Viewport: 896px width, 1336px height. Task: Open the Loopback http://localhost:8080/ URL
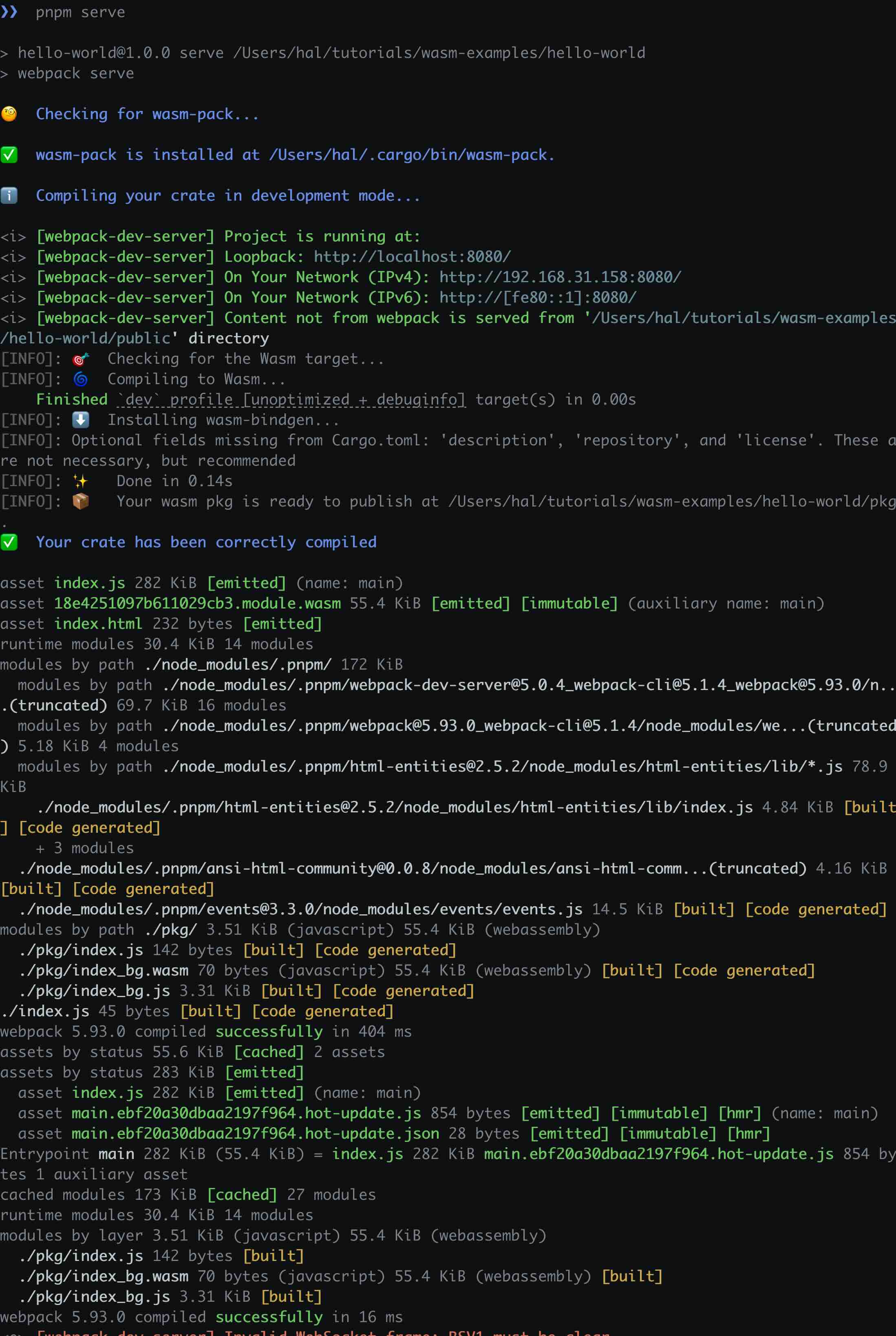(412, 257)
